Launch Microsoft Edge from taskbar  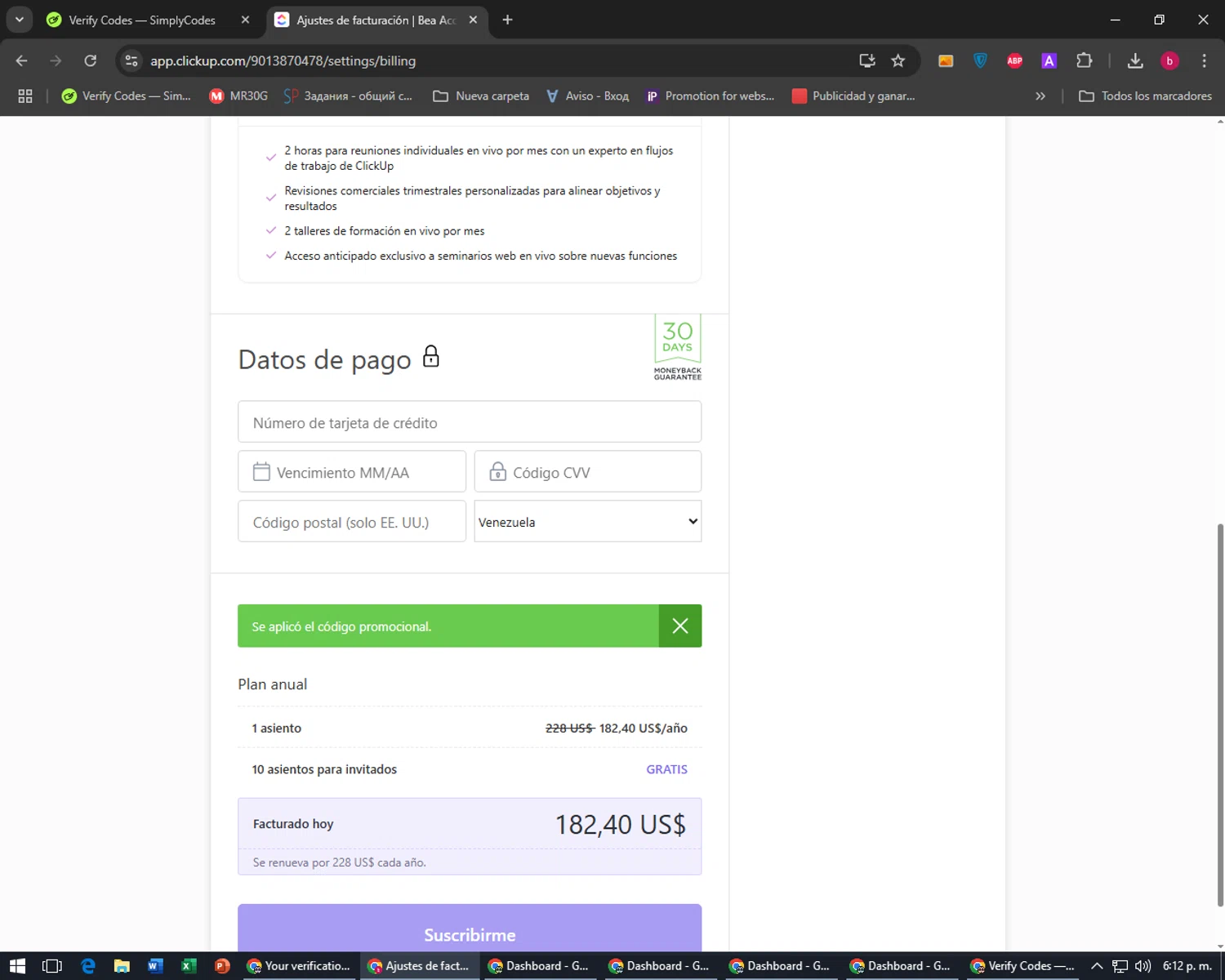coord(87,966)
